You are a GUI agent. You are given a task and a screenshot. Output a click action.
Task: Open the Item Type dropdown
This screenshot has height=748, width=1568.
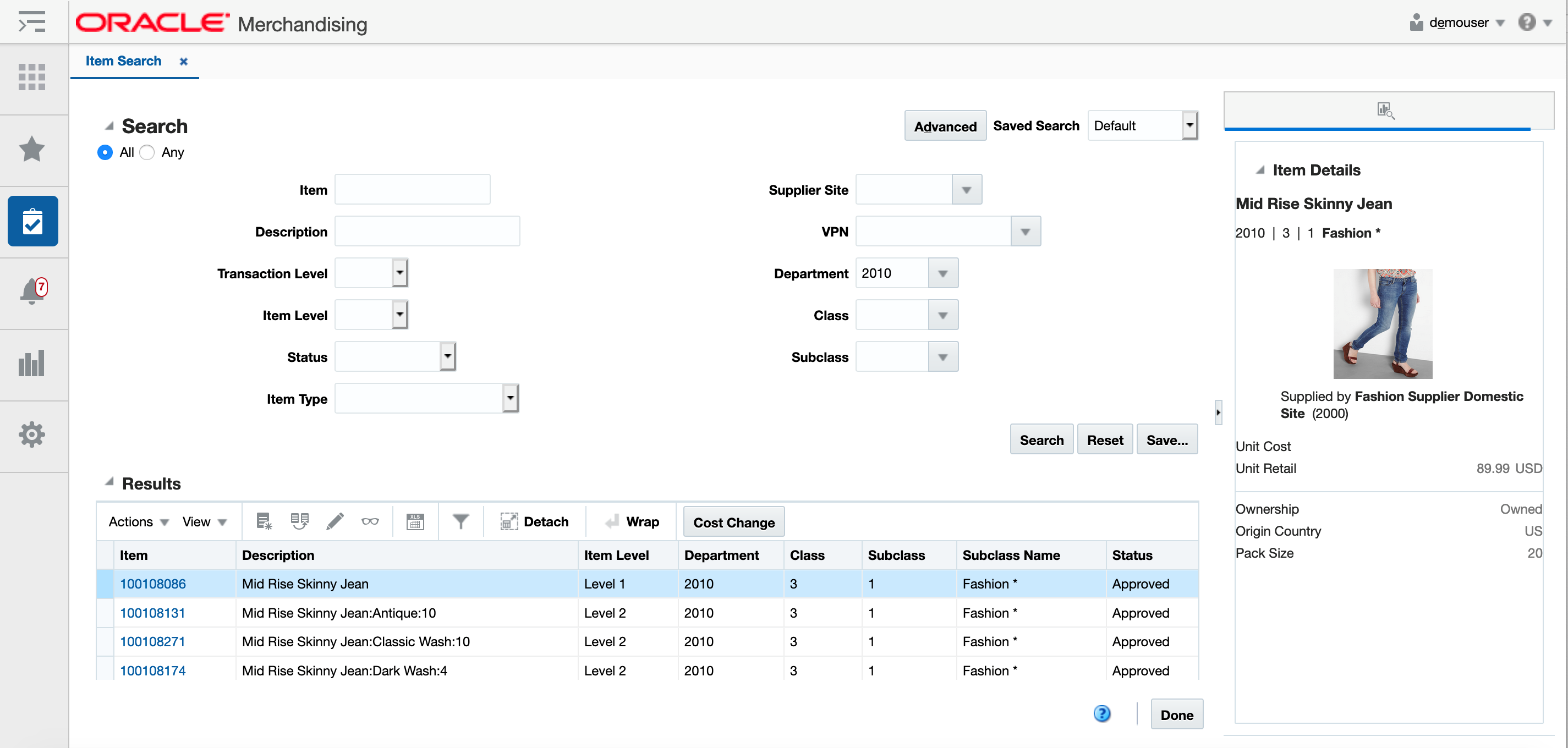pyautogui.click(x=510, y=398)
